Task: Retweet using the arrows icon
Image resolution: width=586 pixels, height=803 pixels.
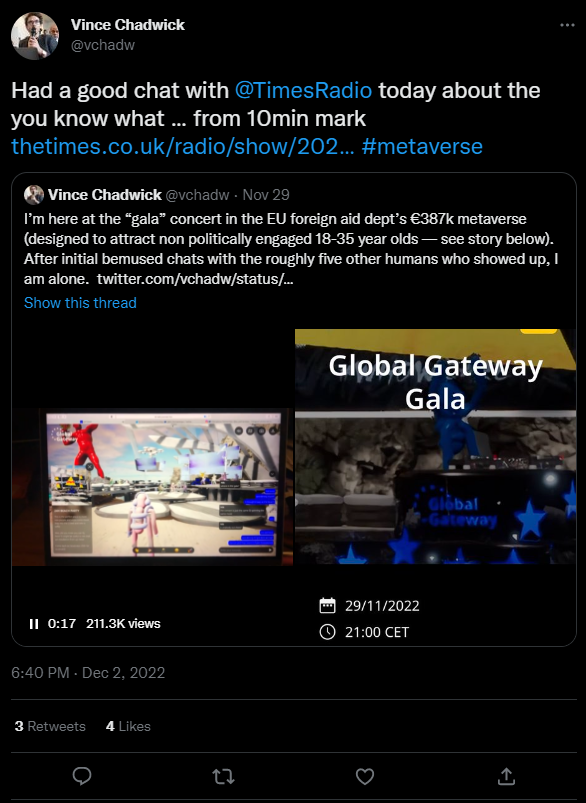Action: click(x=223, y=776)
